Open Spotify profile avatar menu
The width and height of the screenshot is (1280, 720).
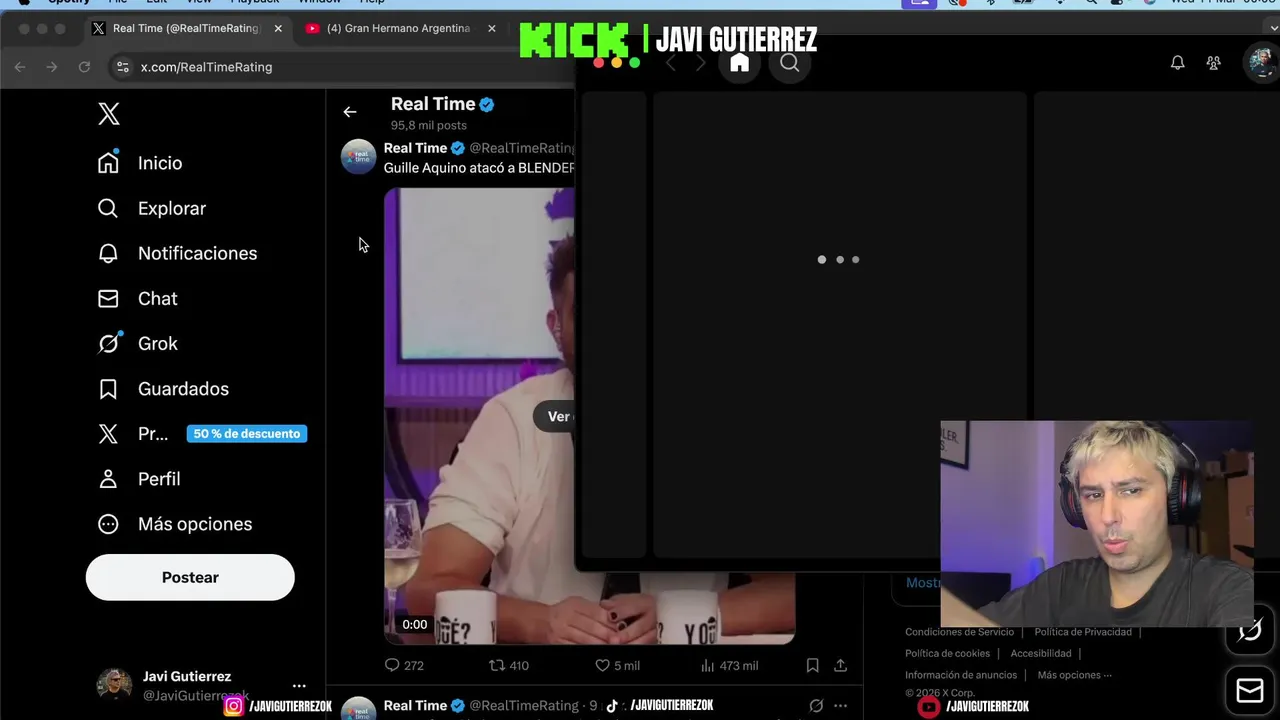[1261, 62]
